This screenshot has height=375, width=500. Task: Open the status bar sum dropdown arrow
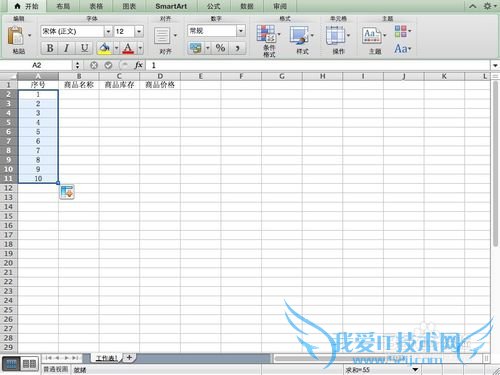[415, 369]
